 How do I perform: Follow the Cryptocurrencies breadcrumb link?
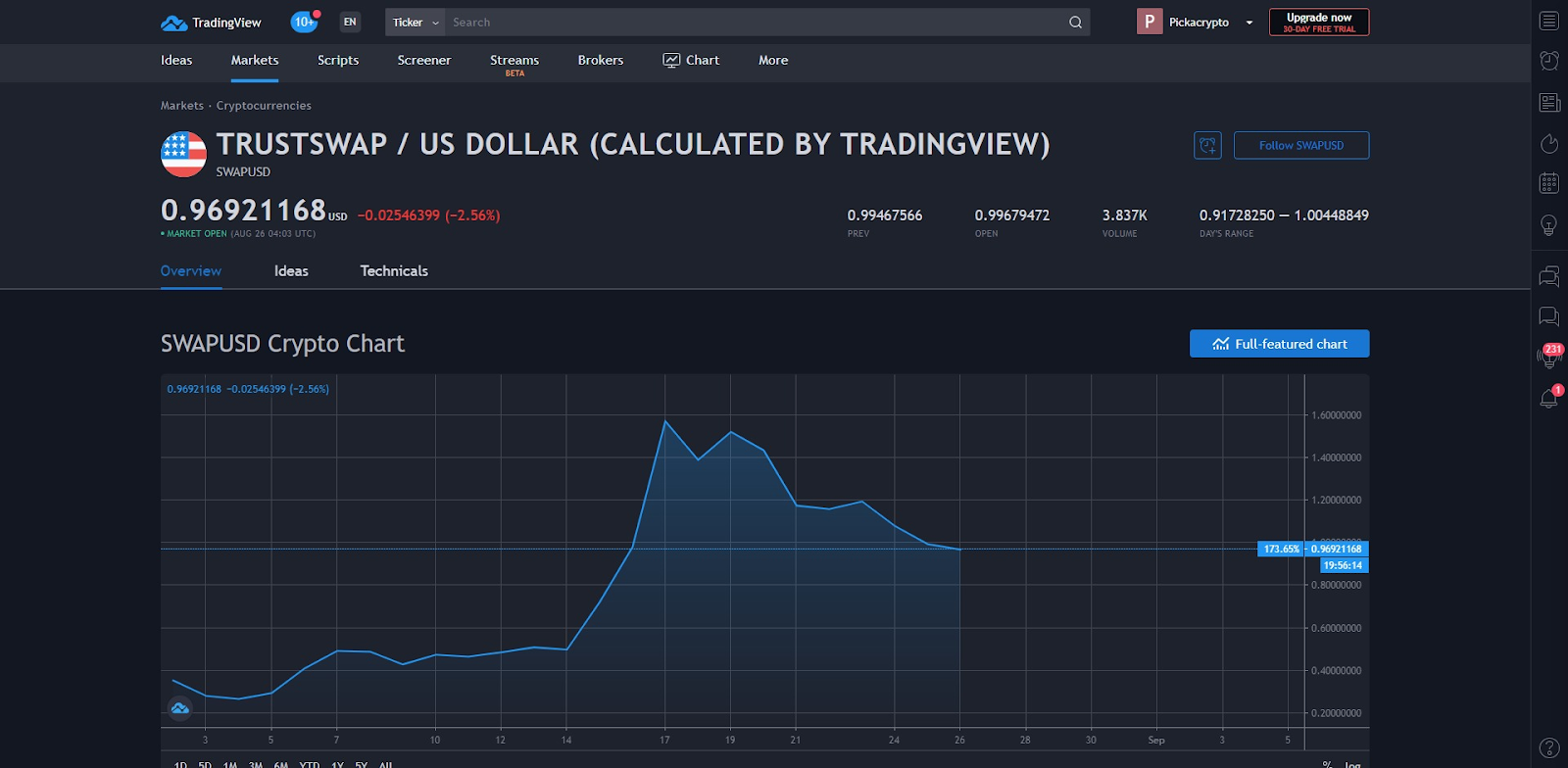pos(264,106)
